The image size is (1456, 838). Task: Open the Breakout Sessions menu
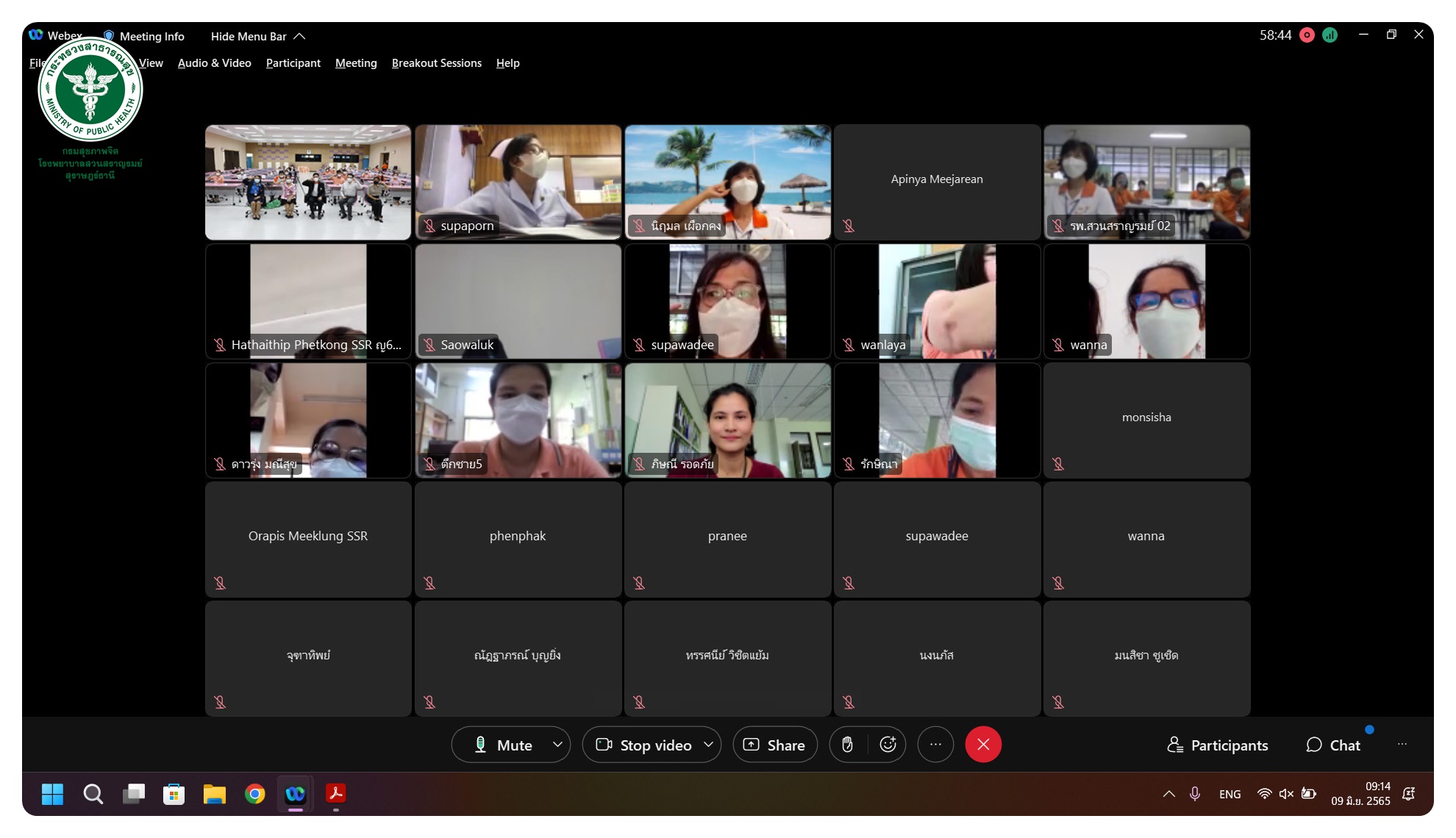(437, 63)
